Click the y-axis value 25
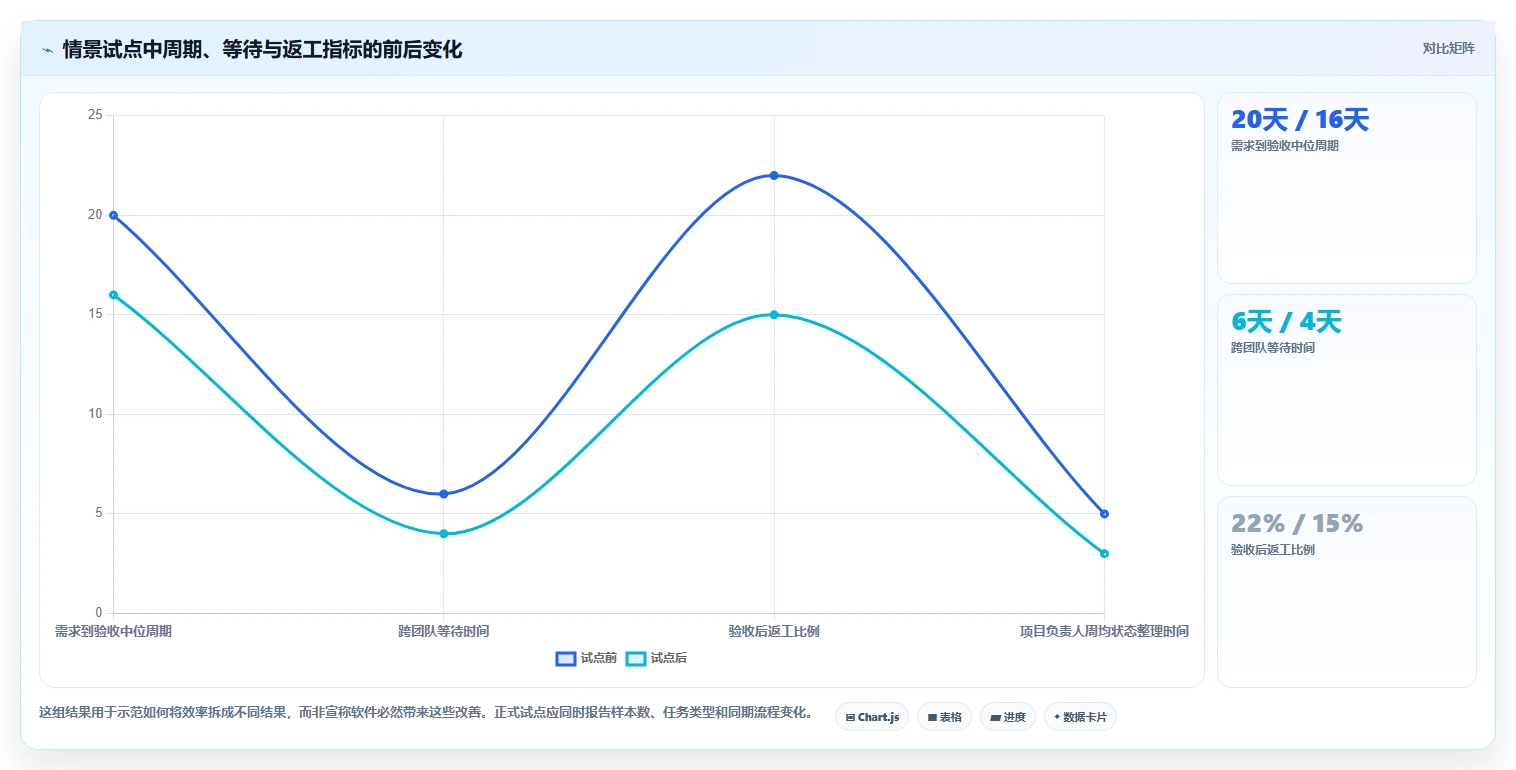This screenshot has width=1516, height=770. pyautogui.click(x=96, y=115)
